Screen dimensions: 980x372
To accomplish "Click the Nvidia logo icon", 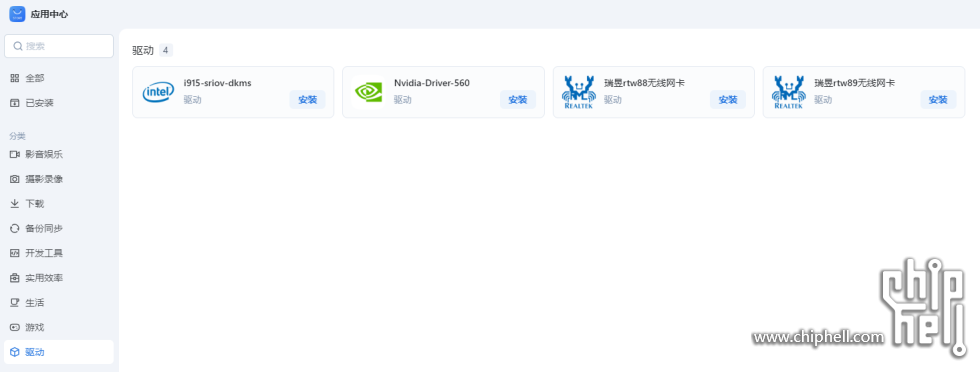I will pos(368,92).
